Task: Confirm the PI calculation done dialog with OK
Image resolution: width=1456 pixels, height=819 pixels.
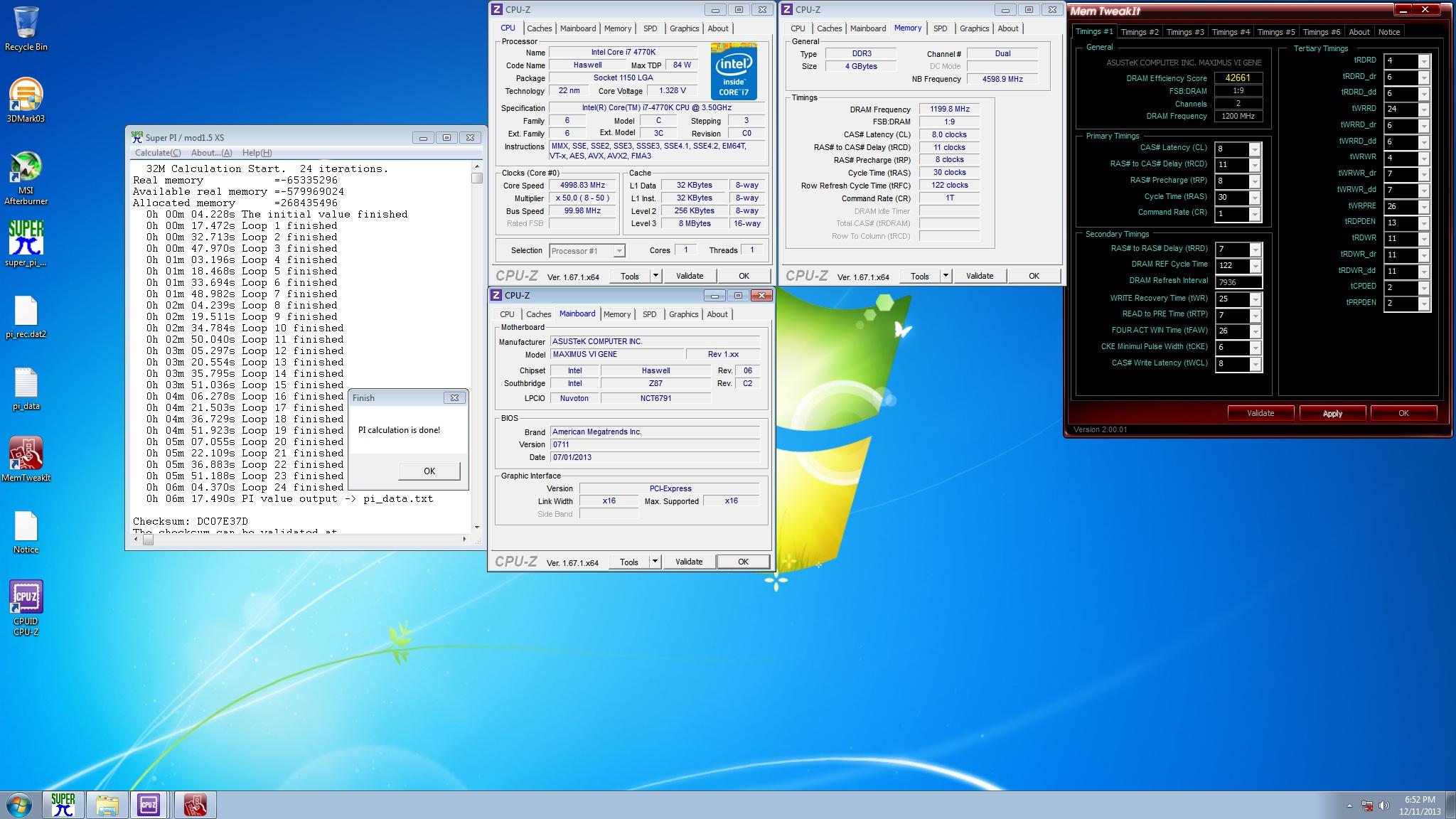Action: pos(429,471)
